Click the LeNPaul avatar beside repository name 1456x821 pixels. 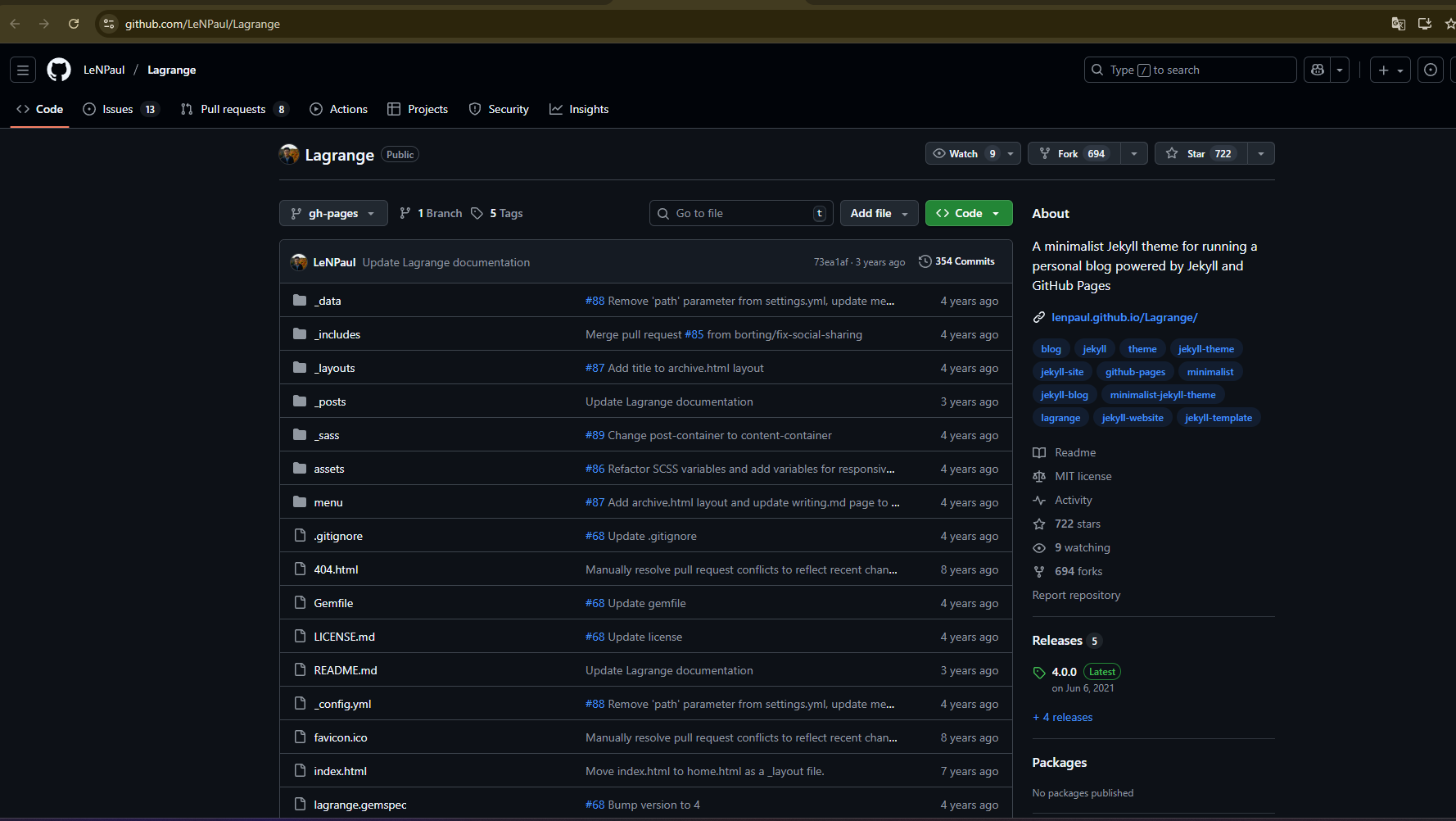(x=289, y=154)
